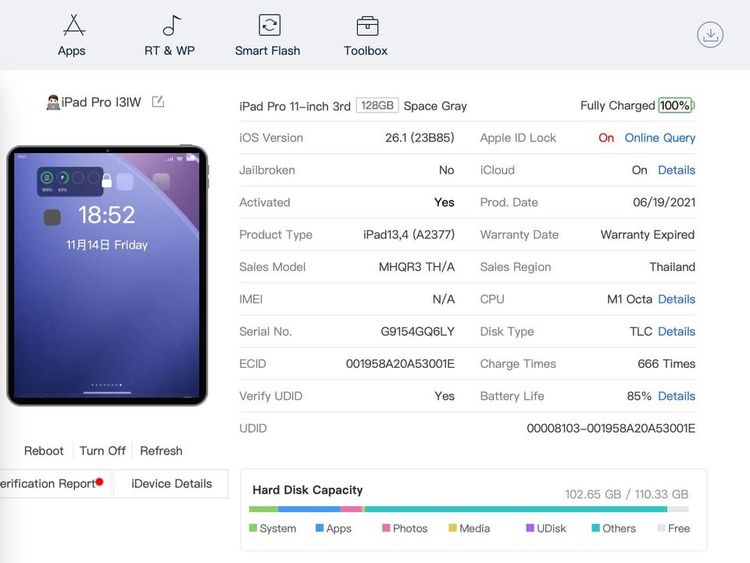750x563 pixels.
Task: Click the Hard Disk Capacity heading
Action: tap(308, 490)
